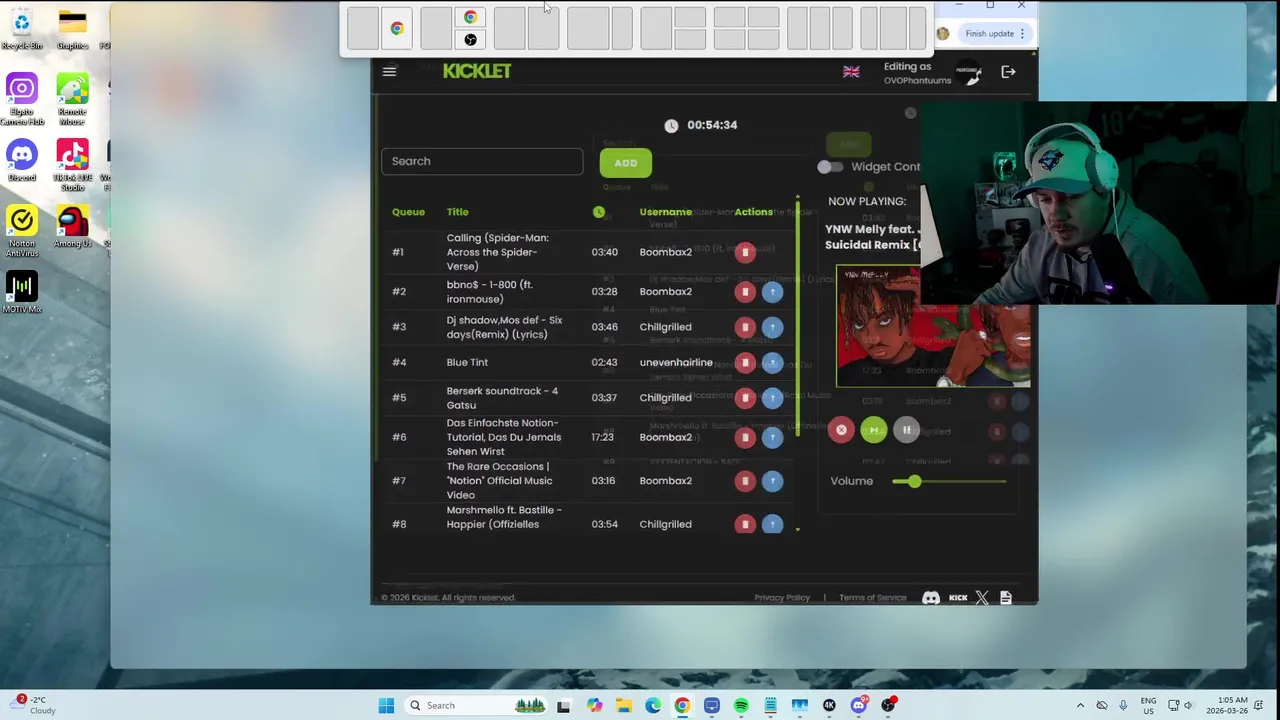This screenshot has width=1280, height=720.
Task: Move Berserk soundtrack up in queue
Action: (772, 398)
